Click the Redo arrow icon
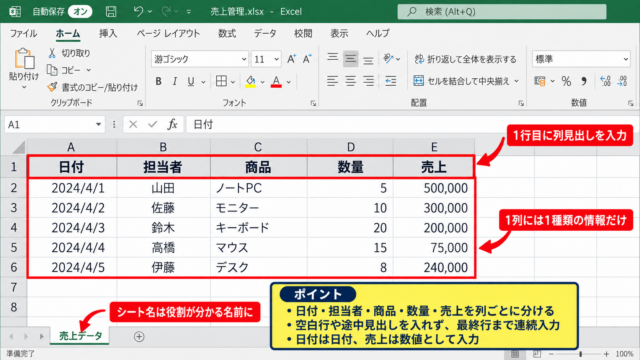This screenshot has height=360, width=640. (166, 11)
